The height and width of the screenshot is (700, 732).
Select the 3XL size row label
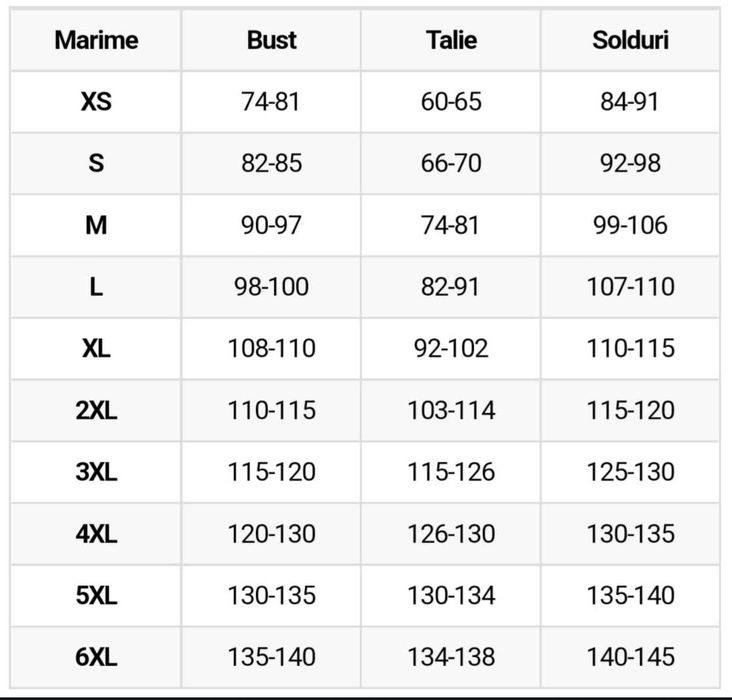[96, 472]
